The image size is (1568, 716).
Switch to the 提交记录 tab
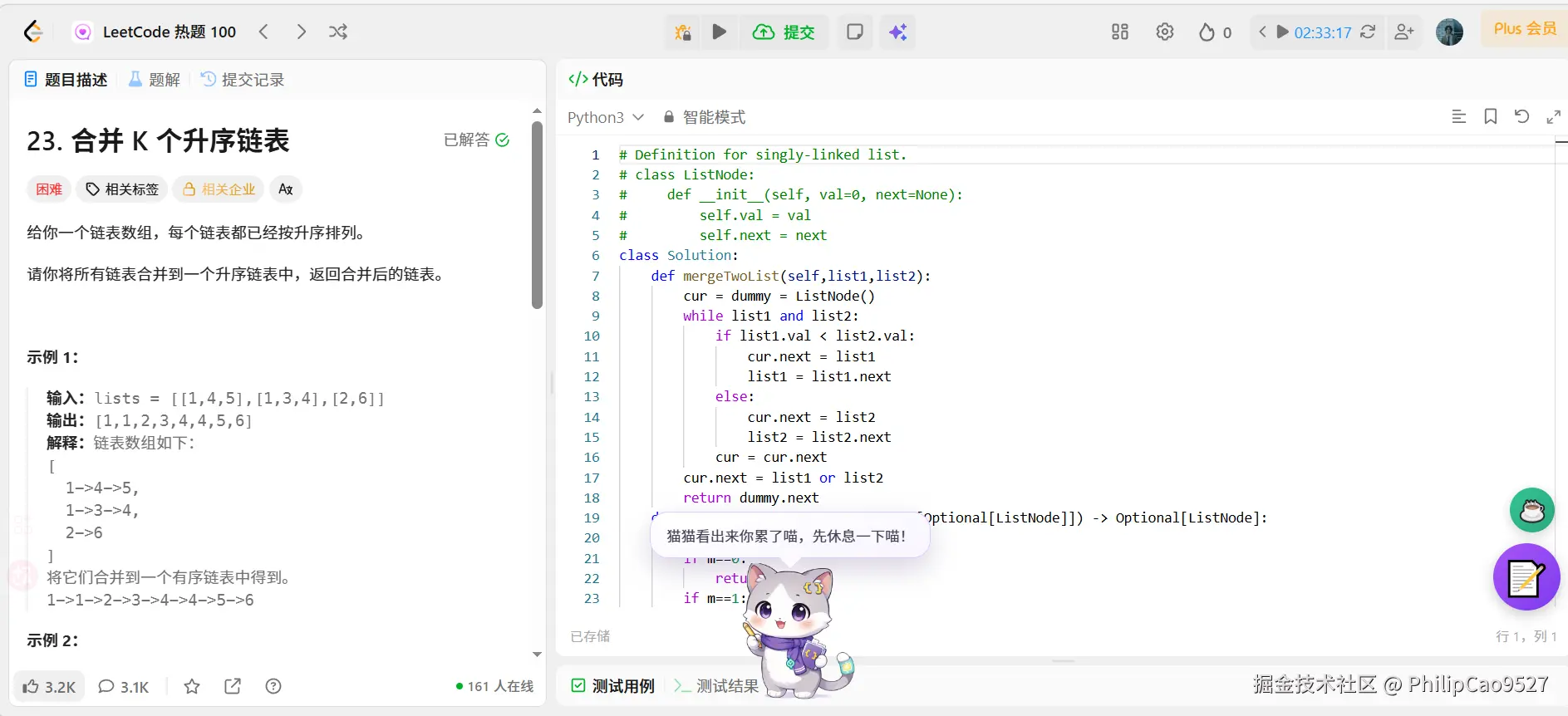click(x=243, y=79)
